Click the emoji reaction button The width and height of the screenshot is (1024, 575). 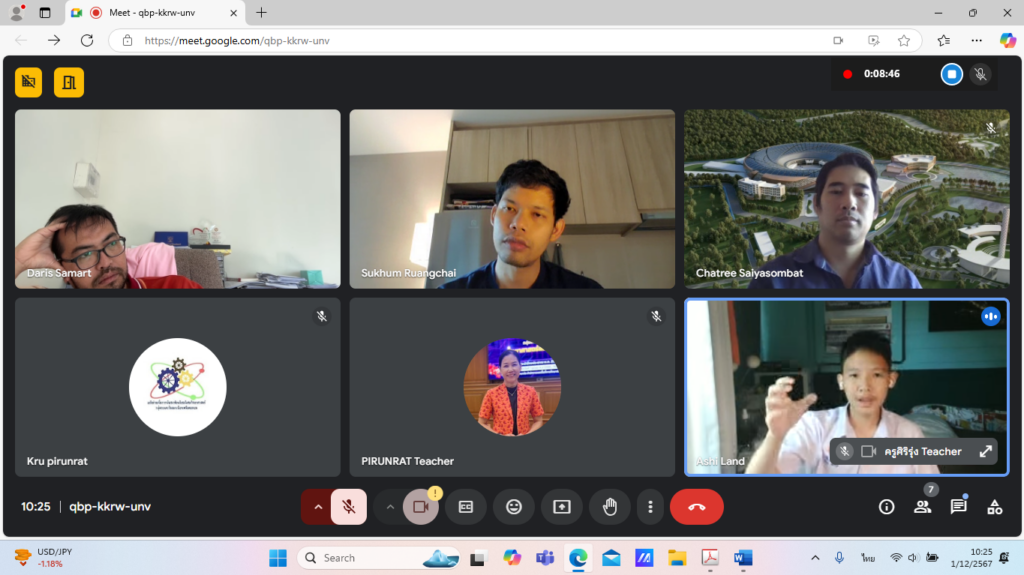coord(514,506)
